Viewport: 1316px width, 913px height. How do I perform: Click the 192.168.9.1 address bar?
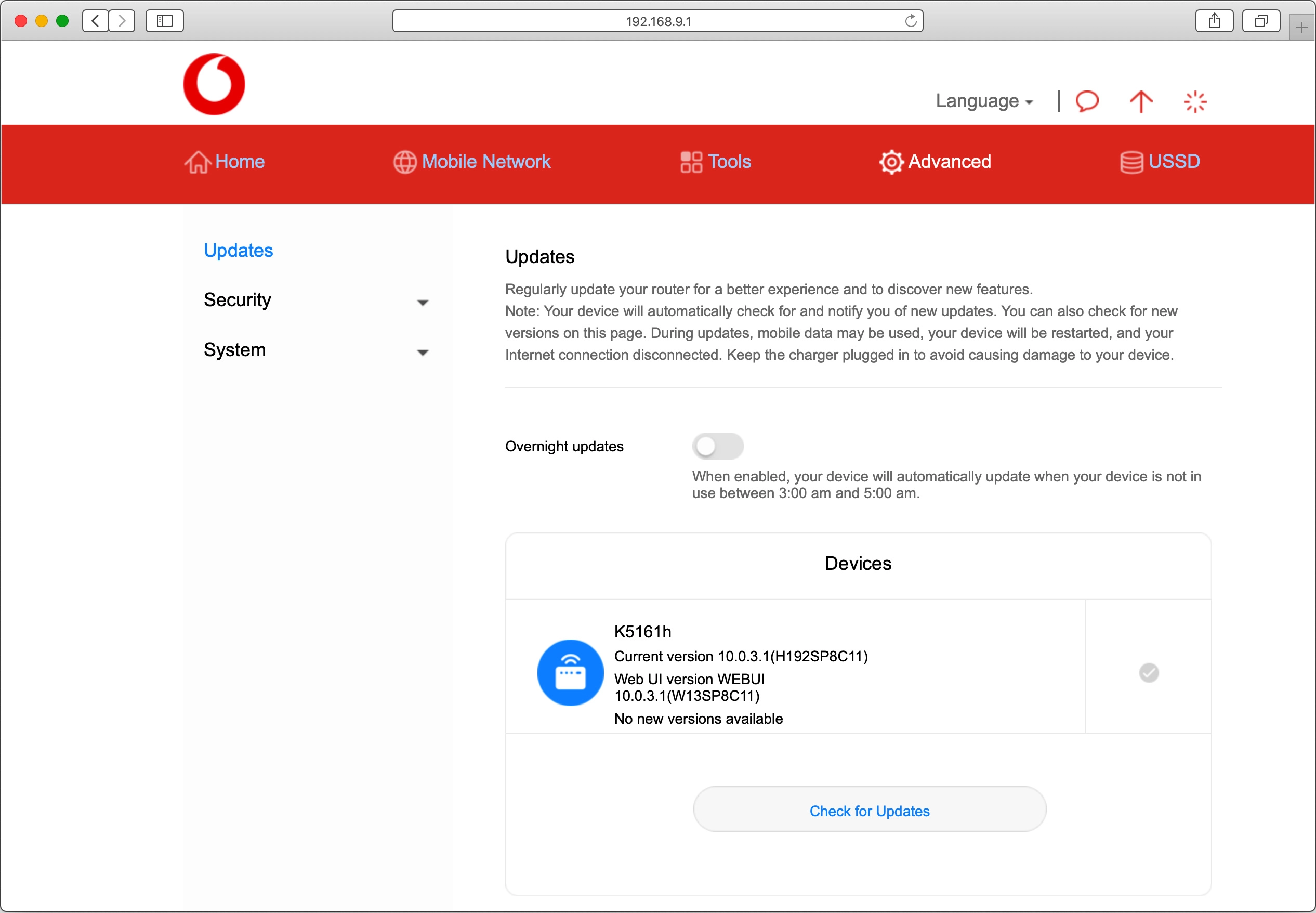(x=657, y=21)
